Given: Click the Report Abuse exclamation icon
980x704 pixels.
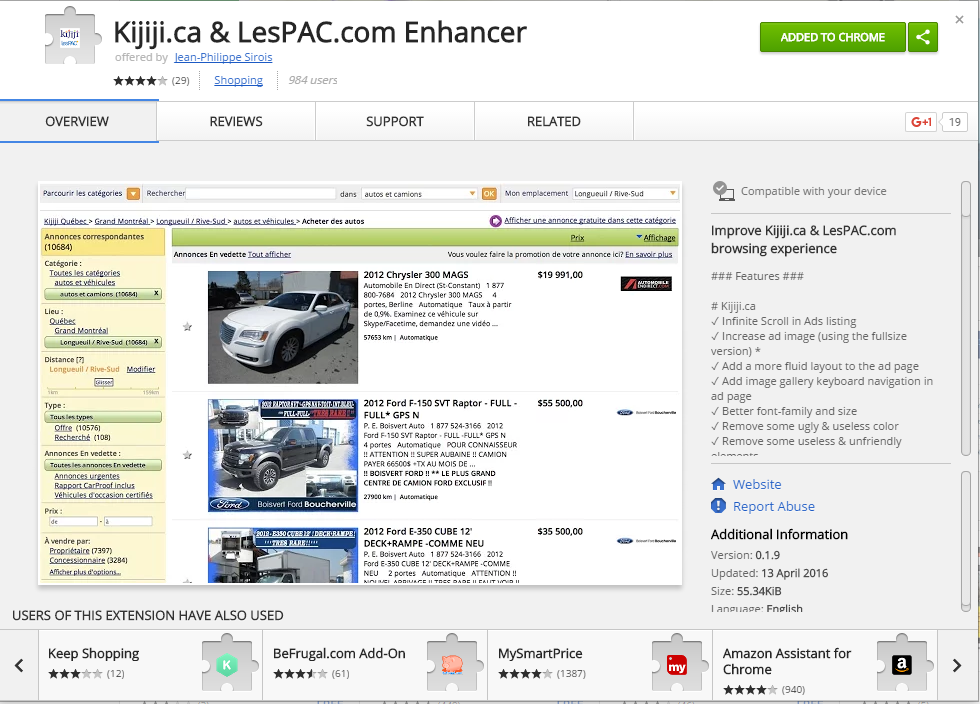Looking at the screenshot, I should [718, 506].
